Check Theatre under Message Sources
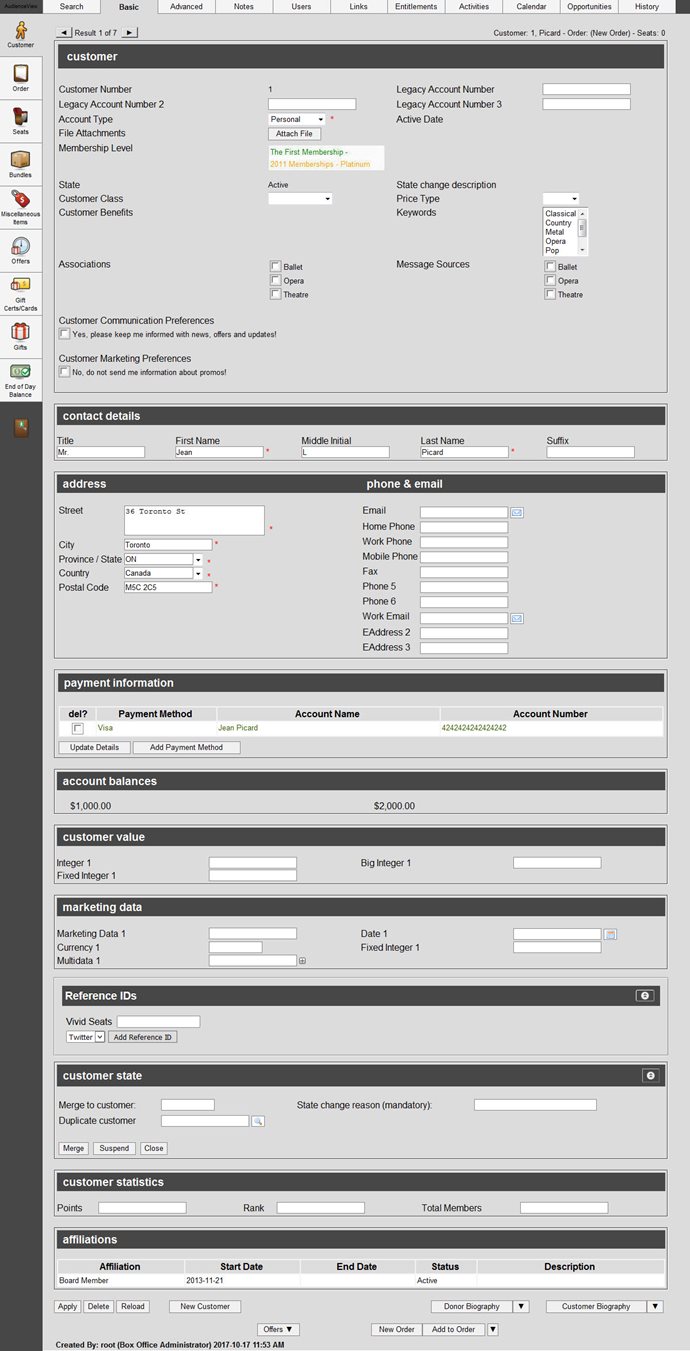The image size is (690, 1351). pos(550,295)
